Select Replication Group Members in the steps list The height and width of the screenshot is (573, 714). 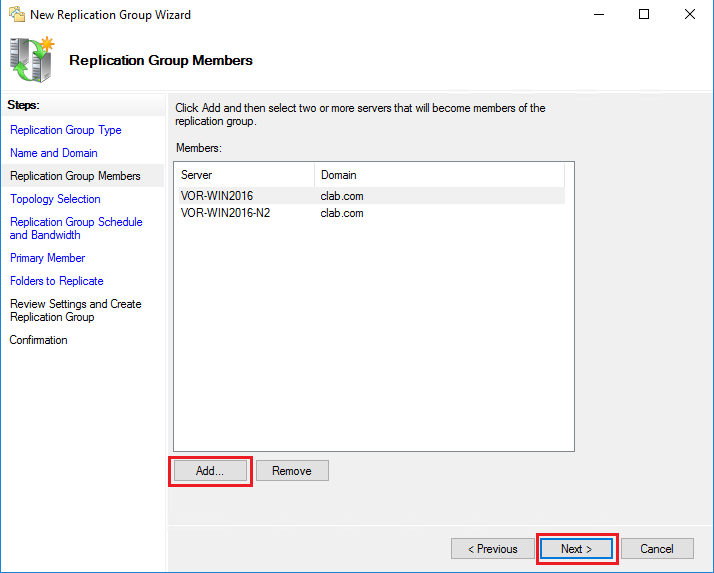coord(75,176)
